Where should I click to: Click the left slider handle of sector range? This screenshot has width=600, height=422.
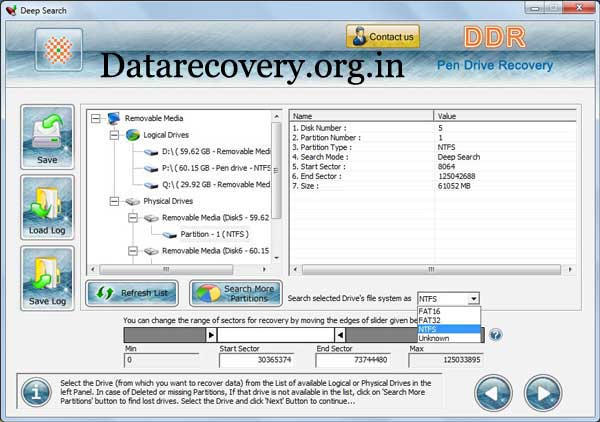point(211,335)
